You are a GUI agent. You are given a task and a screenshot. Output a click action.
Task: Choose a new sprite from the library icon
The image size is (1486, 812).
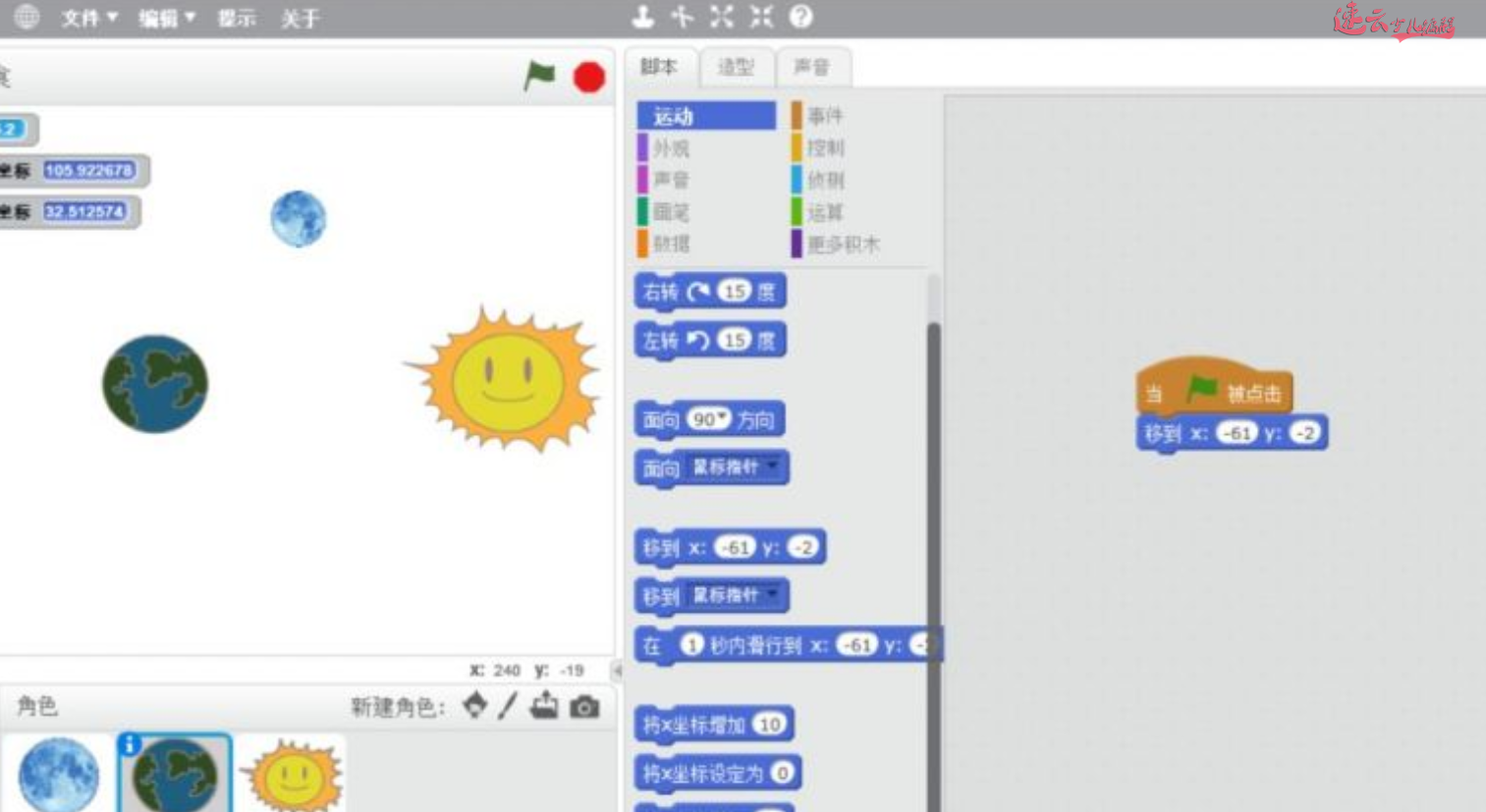[474, 705]
